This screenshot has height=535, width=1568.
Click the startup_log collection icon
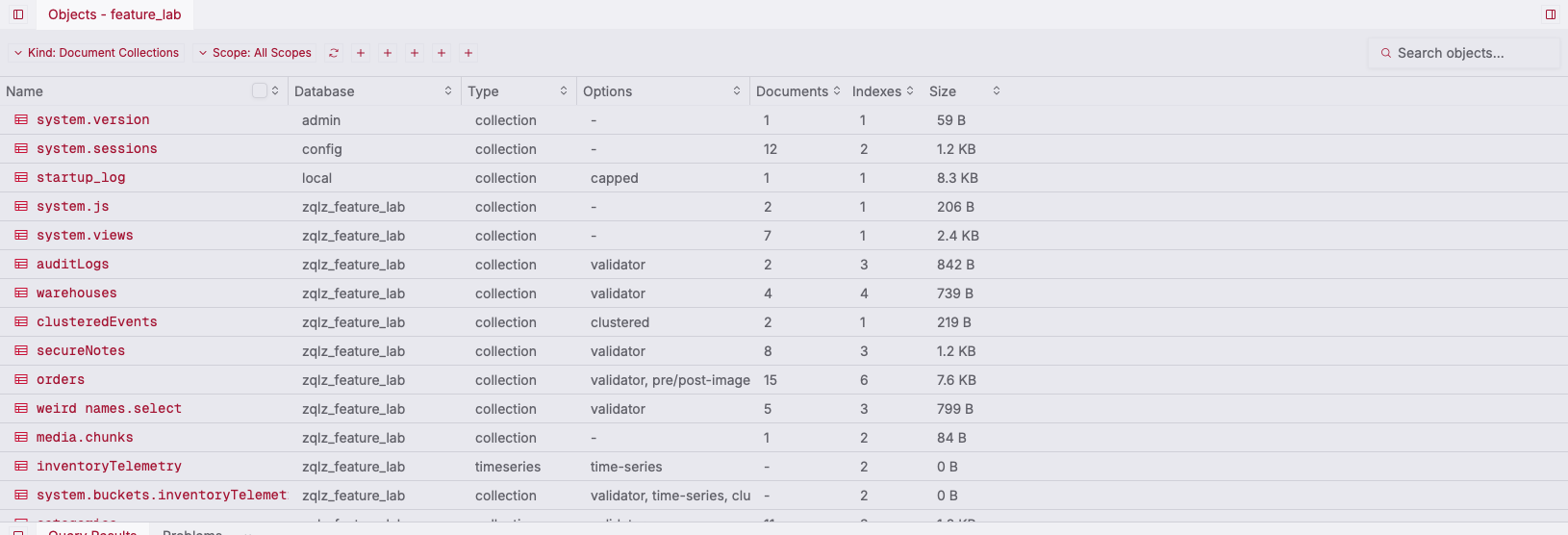pos(21,178)
